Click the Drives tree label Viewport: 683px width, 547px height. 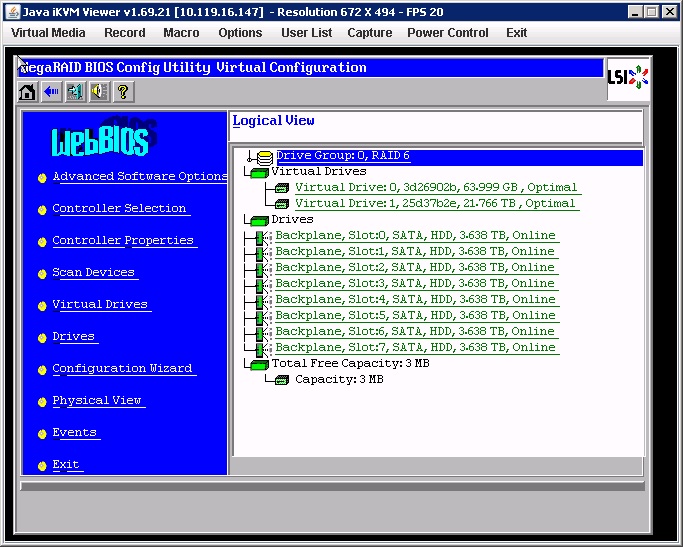(x=292, y=219)
